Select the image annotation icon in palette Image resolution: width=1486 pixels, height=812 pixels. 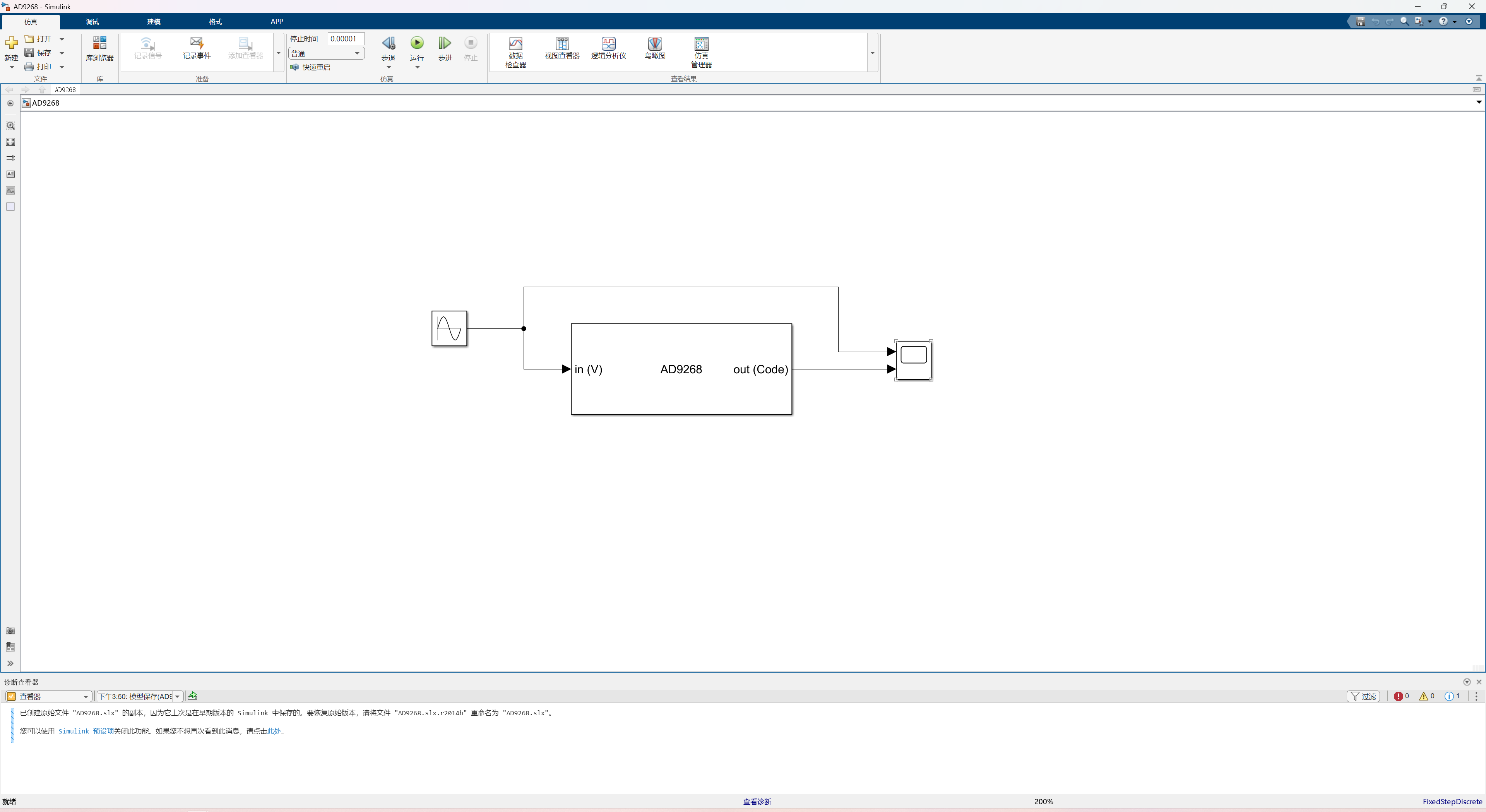pos(10,190)
